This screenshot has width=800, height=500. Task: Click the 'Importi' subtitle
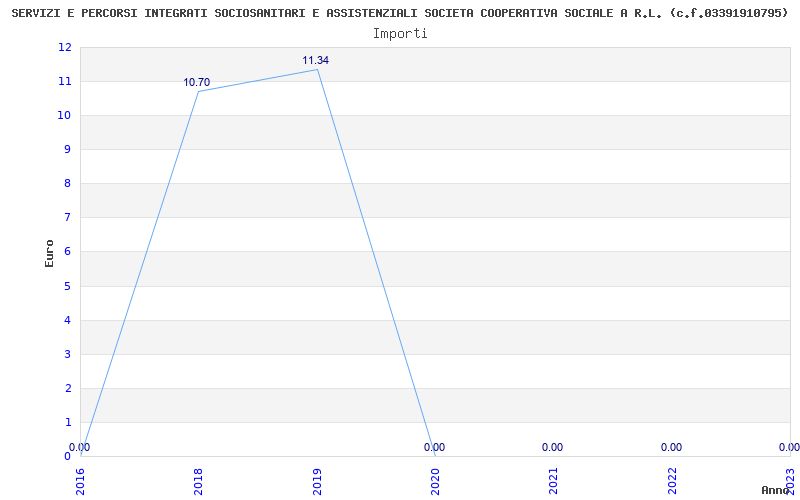point(400,34)
